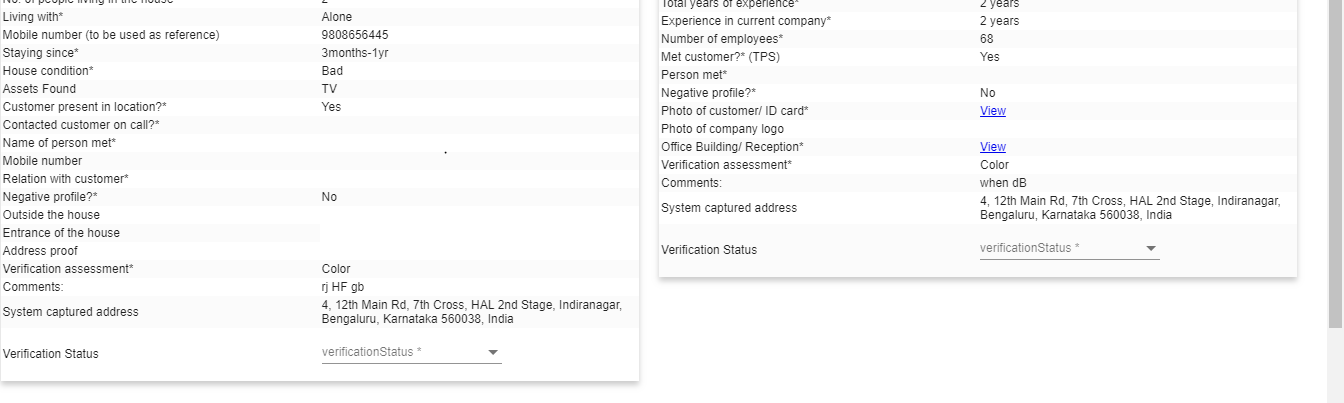Click the 'Address proof' row label
1344x403 pixels.
[40, 251]
